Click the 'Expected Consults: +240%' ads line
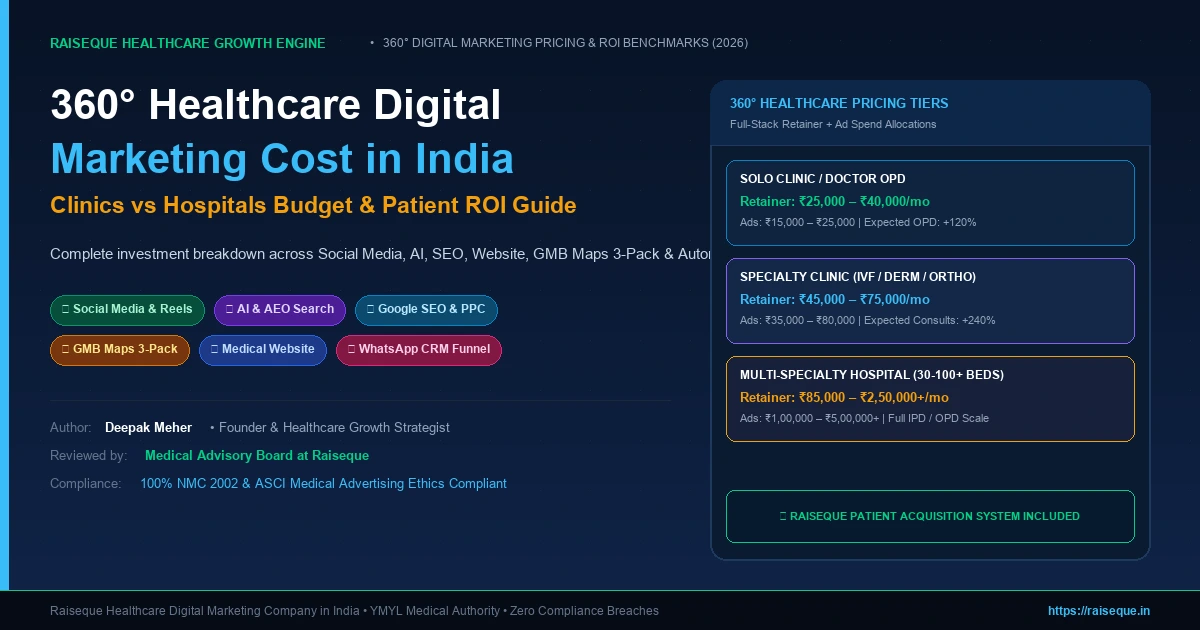 [868, 321]
